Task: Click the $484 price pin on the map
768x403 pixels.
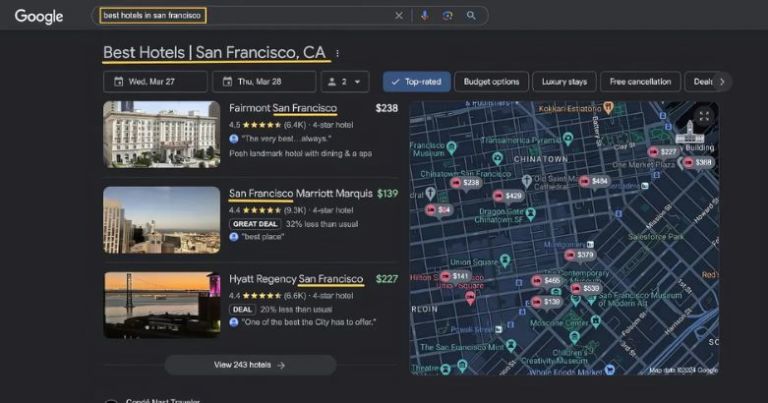Action: point(594,181)
